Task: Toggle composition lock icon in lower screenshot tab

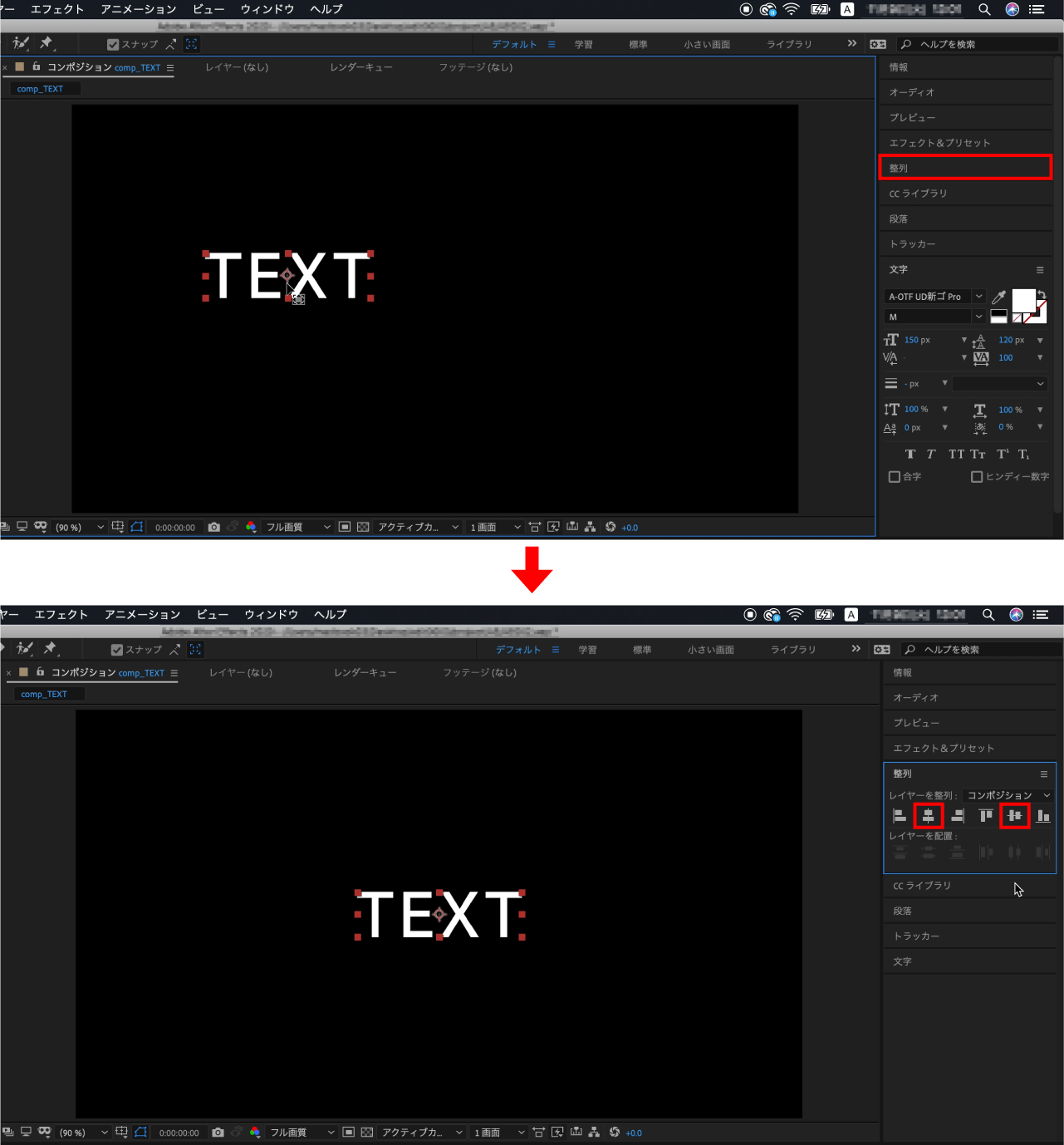Action: click(40, 671)
